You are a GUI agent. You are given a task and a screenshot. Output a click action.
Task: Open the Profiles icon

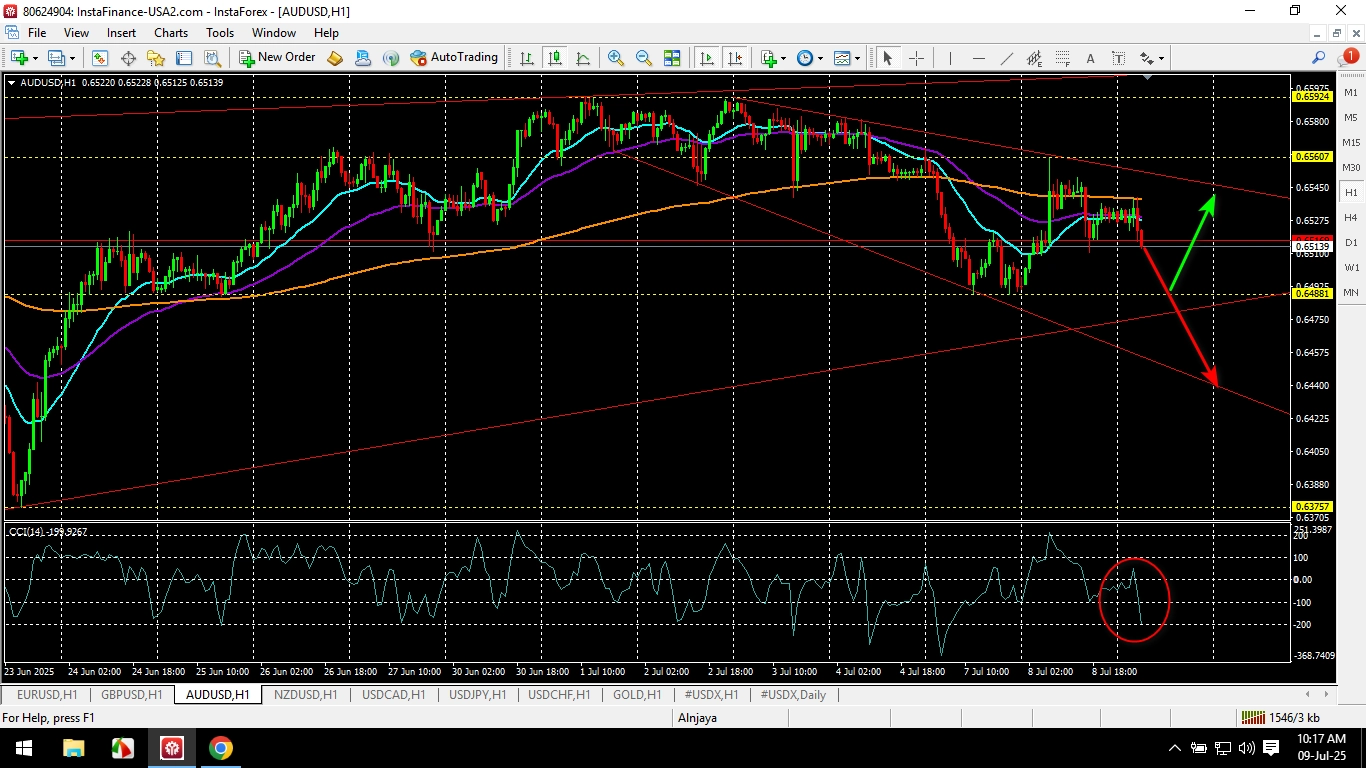56,58
